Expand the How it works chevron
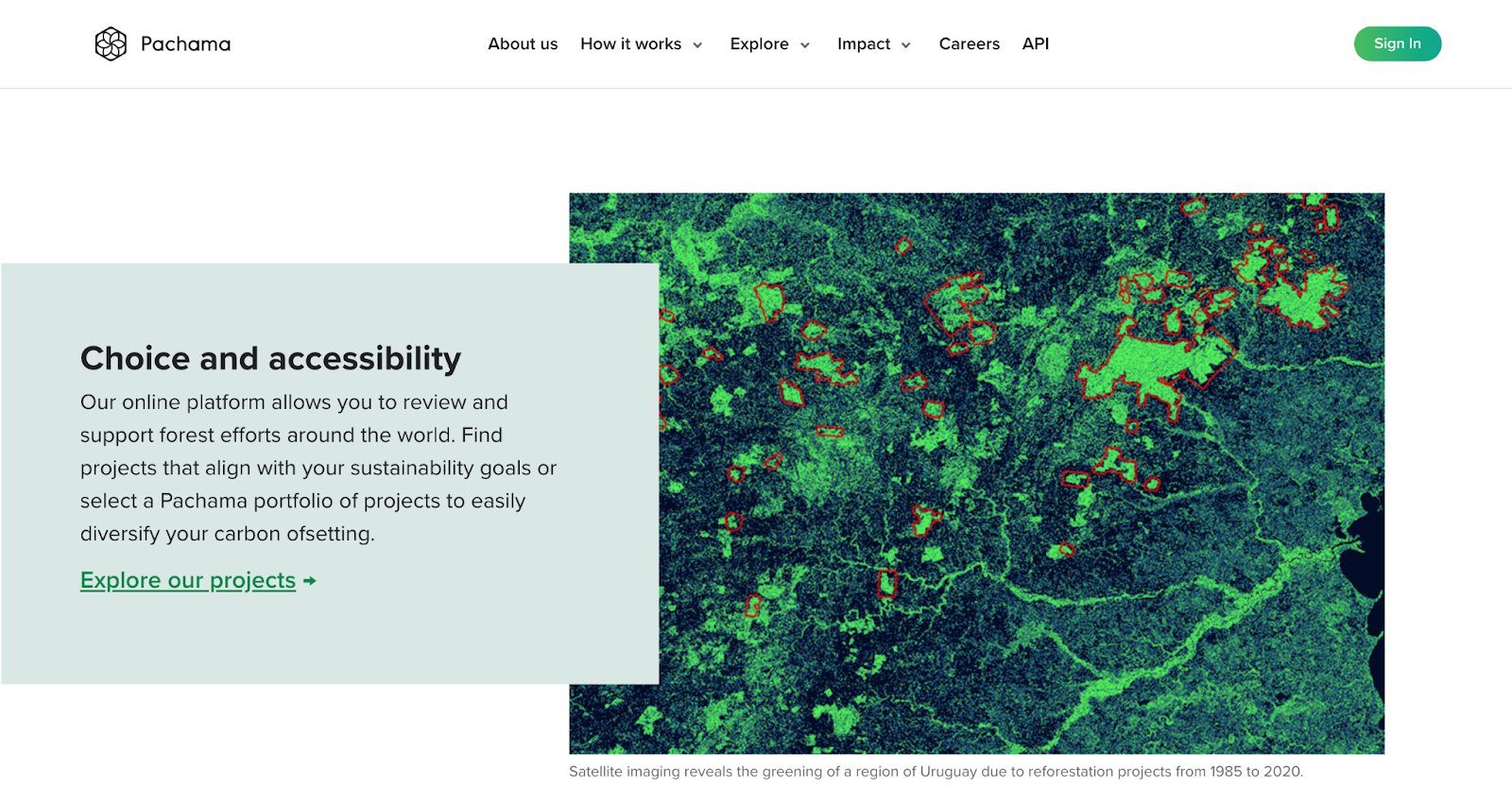 (x=697, y=45)
